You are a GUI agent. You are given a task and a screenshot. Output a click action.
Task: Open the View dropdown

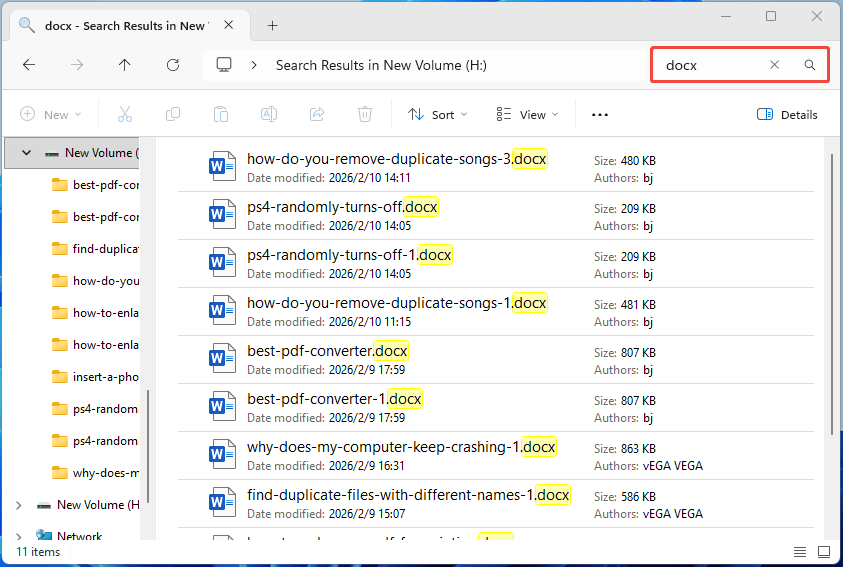[527, 114]
